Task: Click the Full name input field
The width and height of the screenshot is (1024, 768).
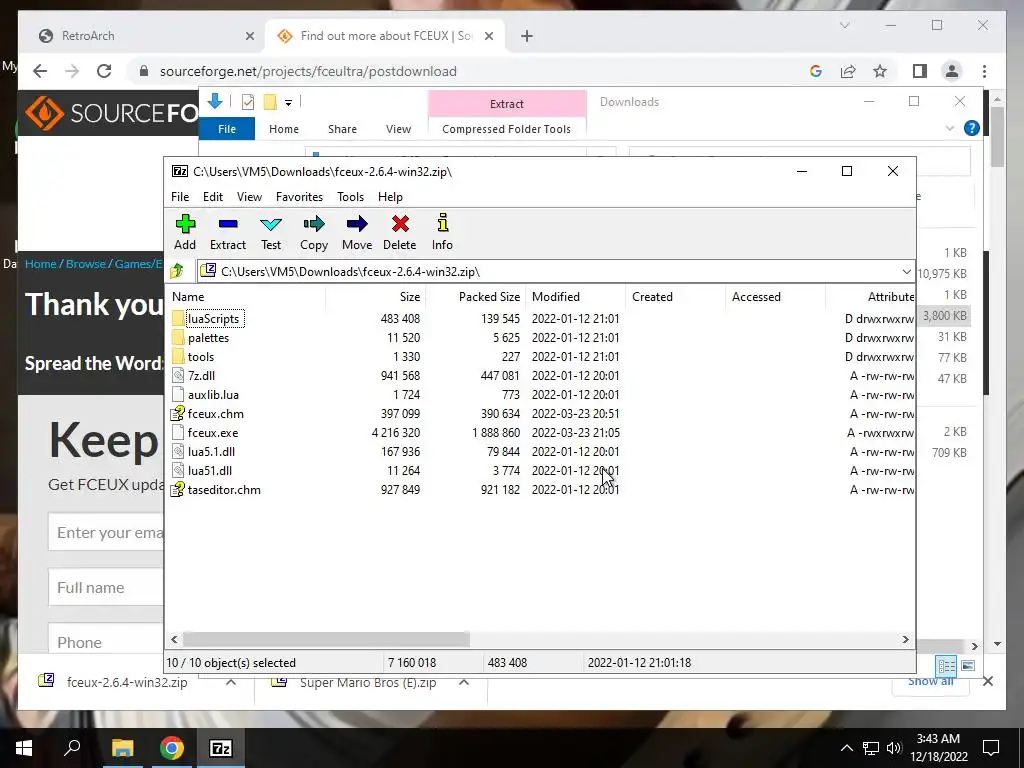Action: click(x=108, y=587)
